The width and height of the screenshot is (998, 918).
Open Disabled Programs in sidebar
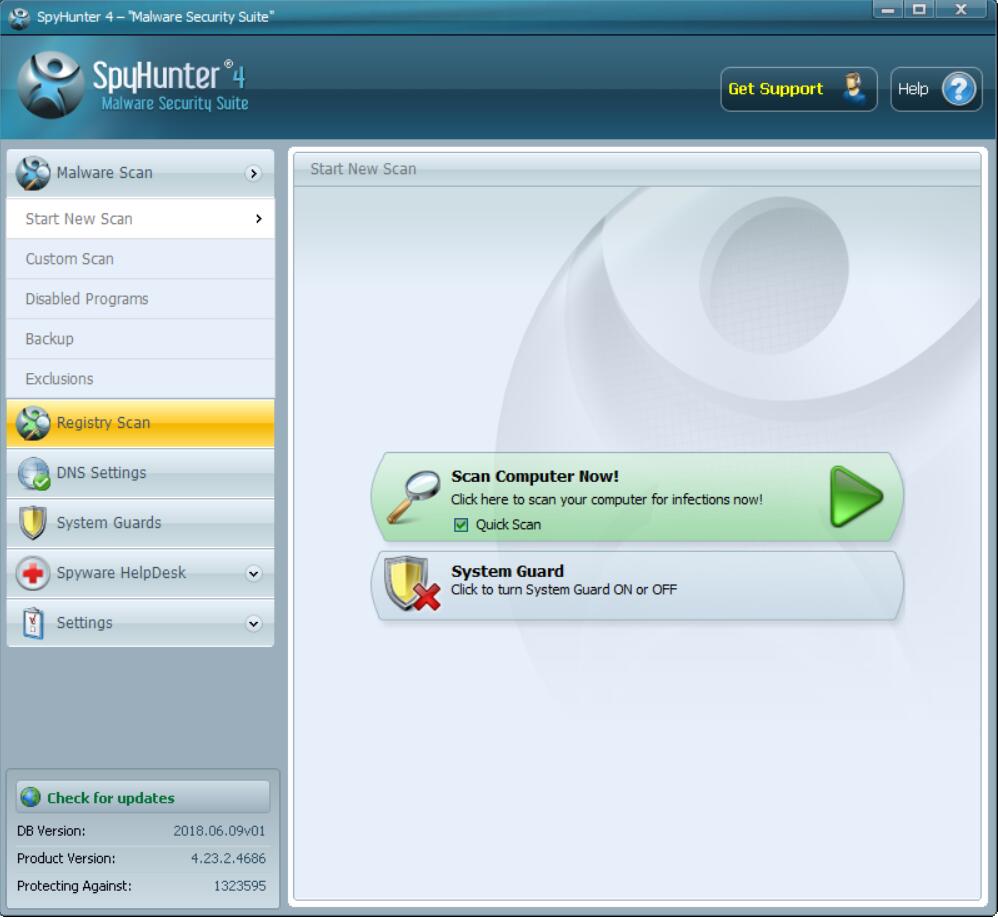click(141, 299)
